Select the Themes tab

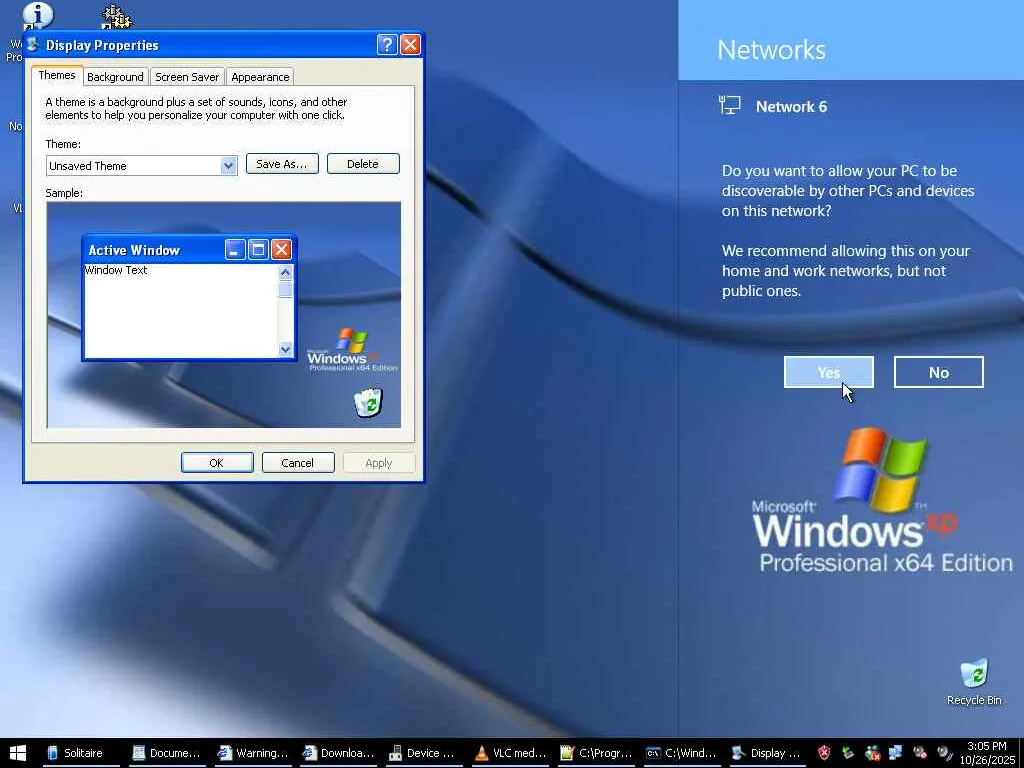click(x=57, y=75)
